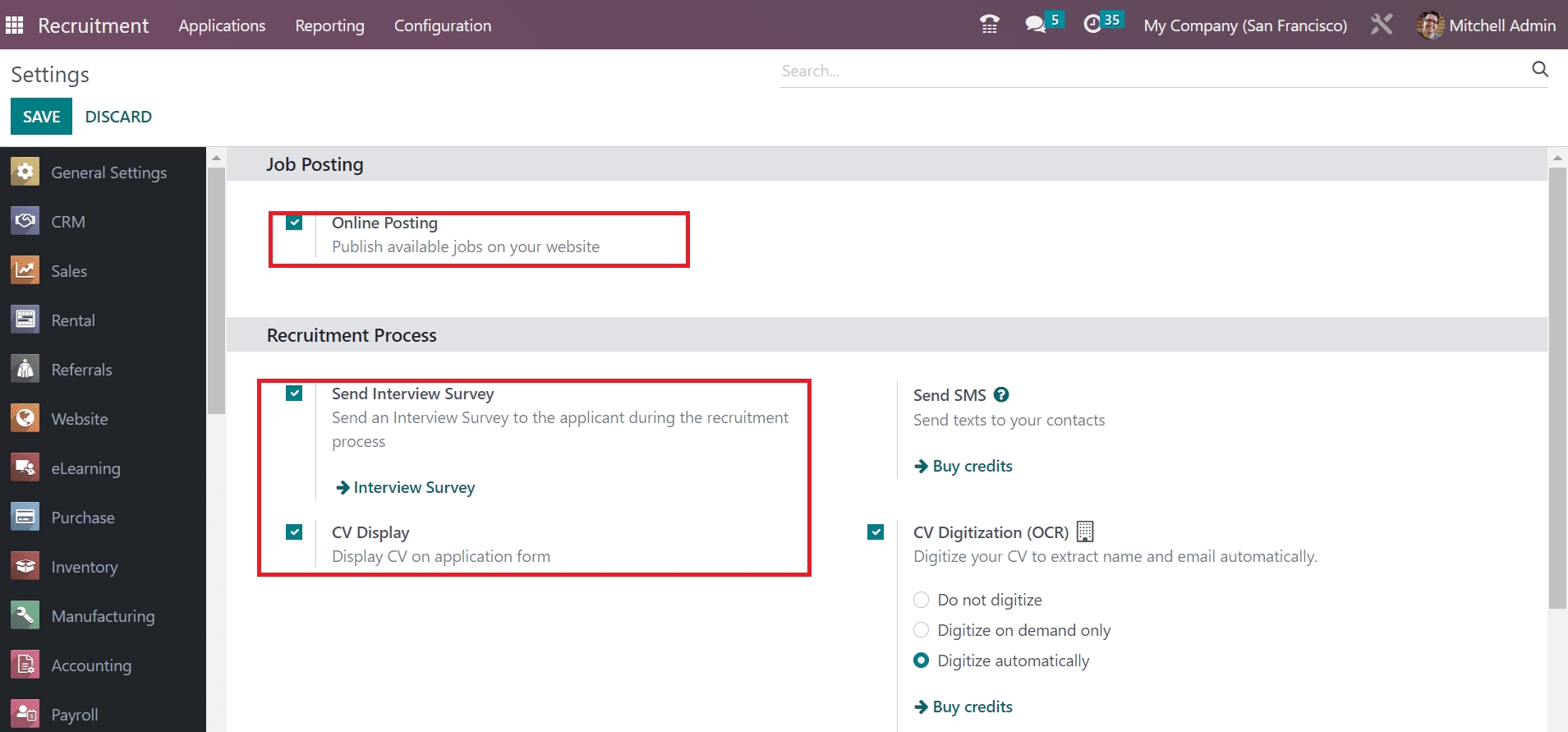The height and width of the screenshot is (732, 1568).
Task: Select Manufacturing settings in sidebar
Action: point(103,616)
